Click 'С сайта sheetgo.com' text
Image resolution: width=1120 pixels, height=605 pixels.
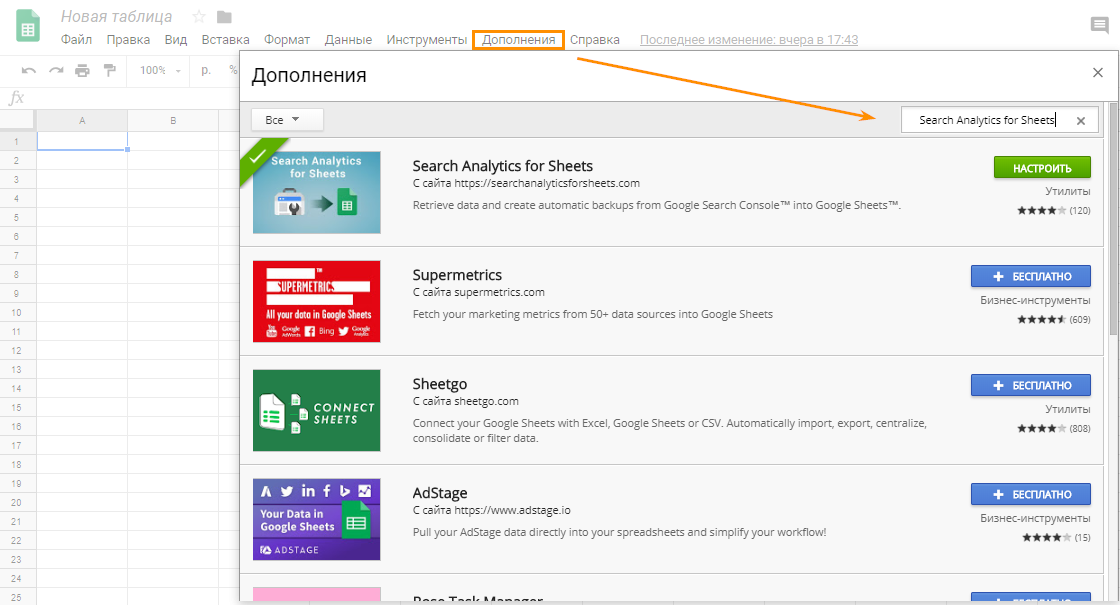[x=466, y=401]
